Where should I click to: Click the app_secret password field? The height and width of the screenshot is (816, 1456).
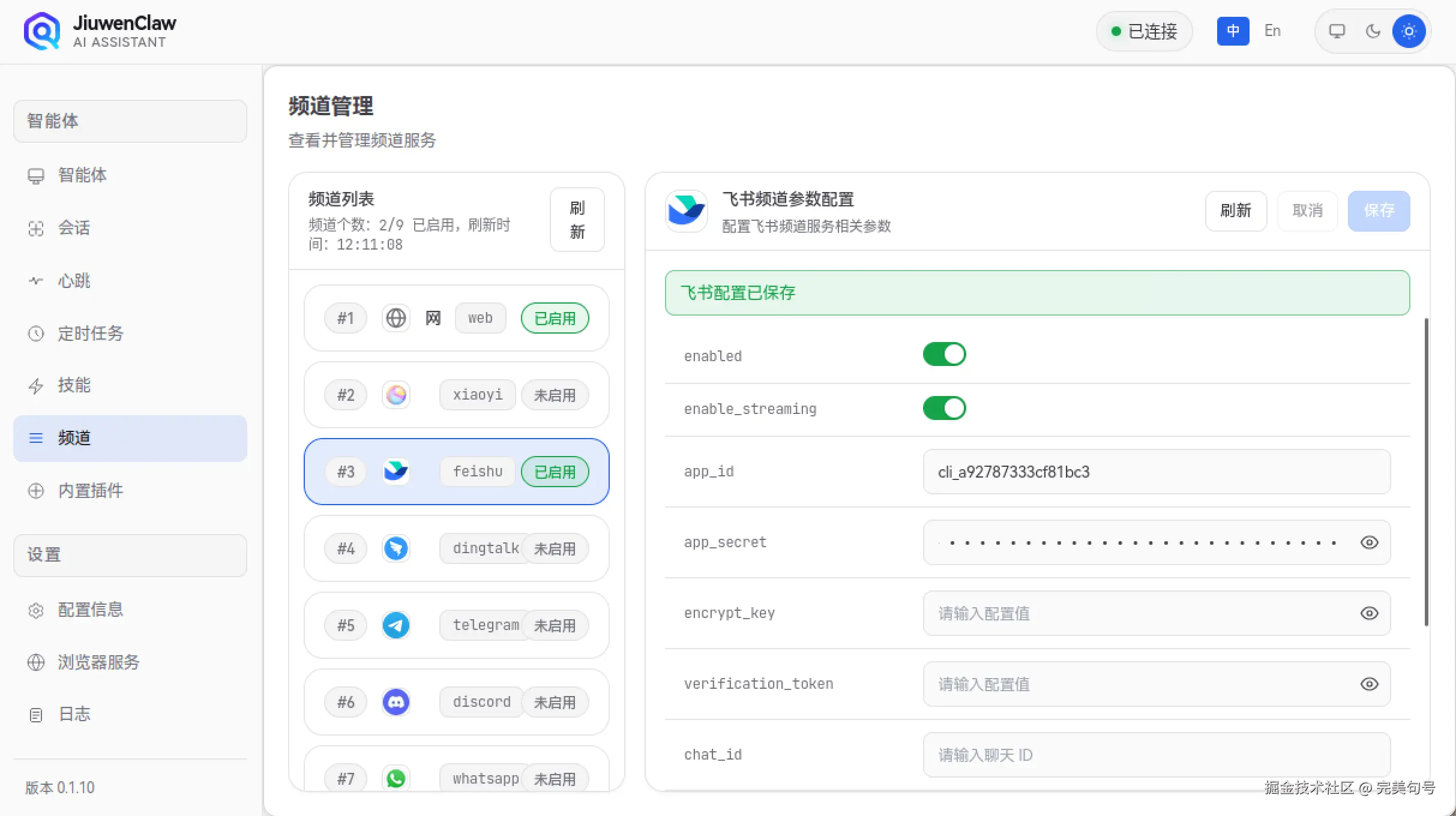click(x=1157, y=542)
